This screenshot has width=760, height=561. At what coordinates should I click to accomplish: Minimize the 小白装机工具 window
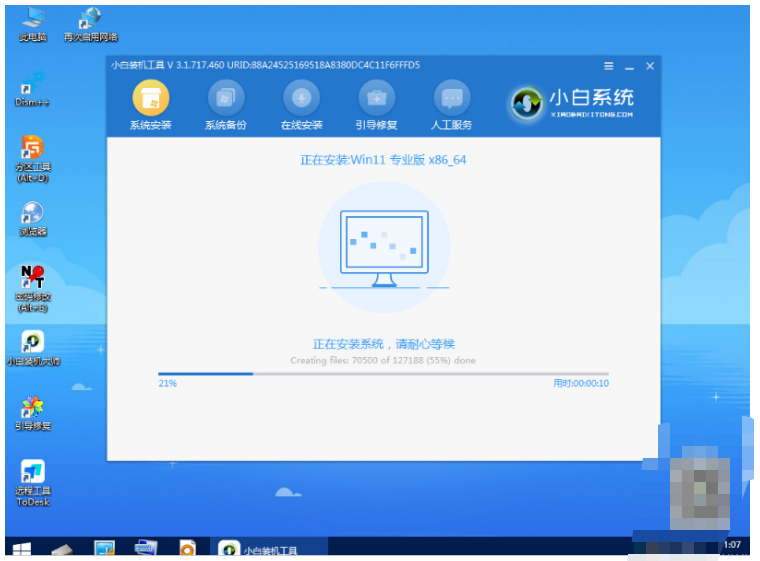629,66
